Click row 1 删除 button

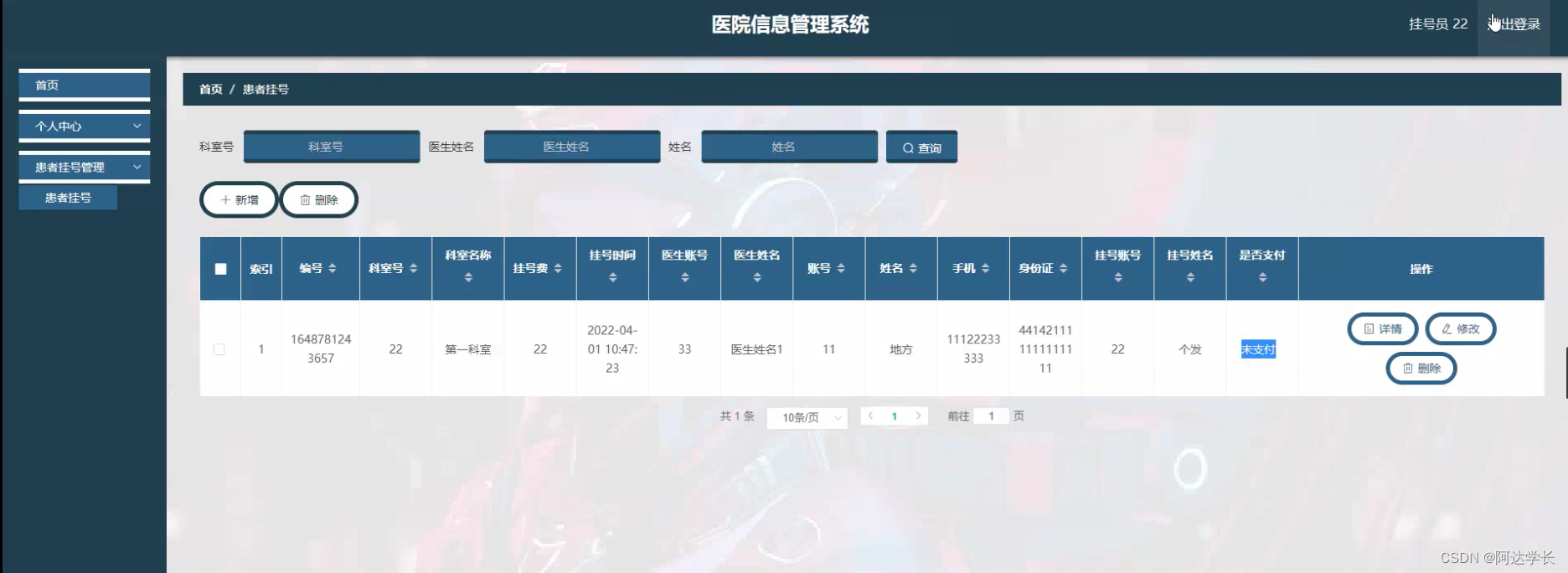tap(1421, 369)
